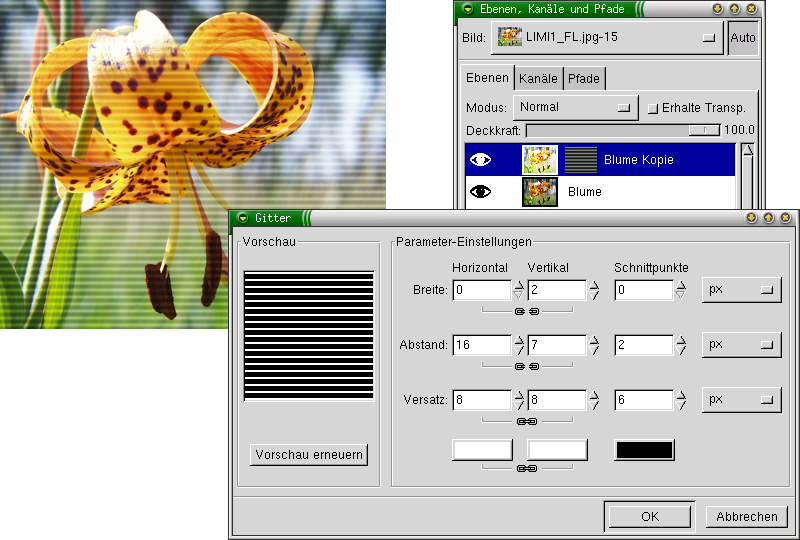Click the Schnittpunkte Abstand spinner arrows
The width and height of the screenshot is (800, 540).
(681, 345)
